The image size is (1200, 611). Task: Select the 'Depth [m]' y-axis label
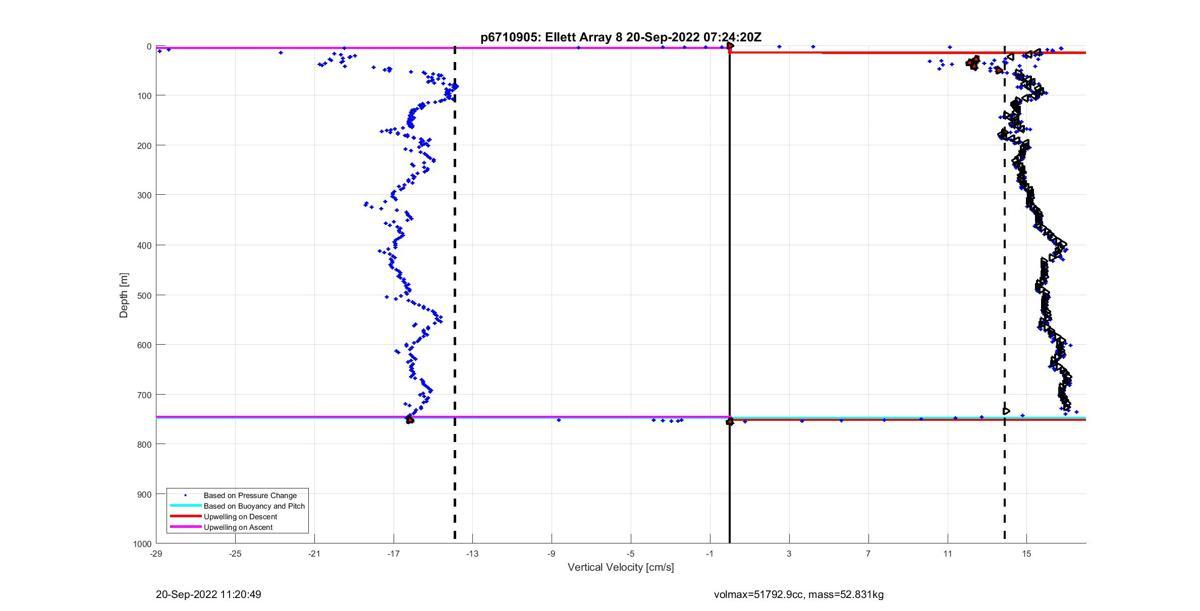[125, 295]
